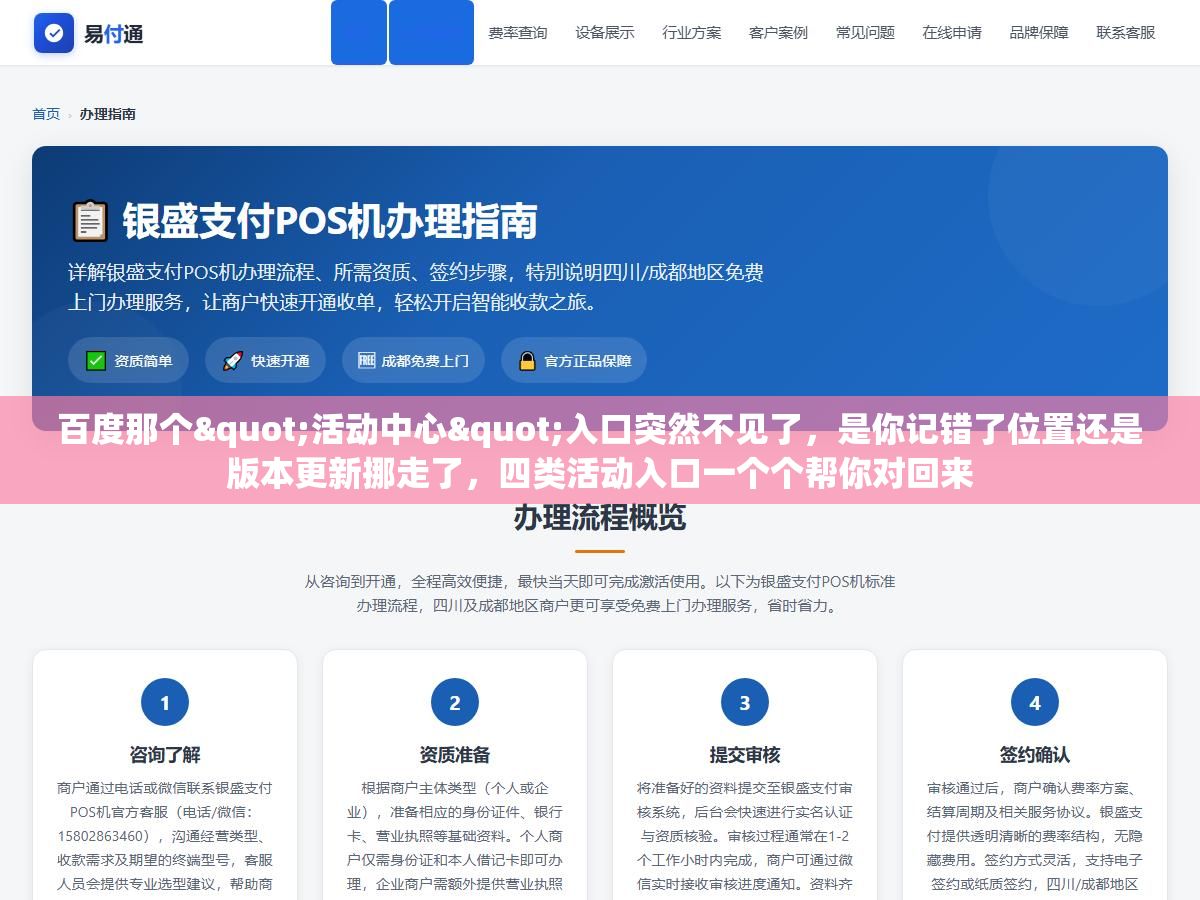Click step number 3 circle
Screen dimensions: 1200x900
[x=745, y=702]
